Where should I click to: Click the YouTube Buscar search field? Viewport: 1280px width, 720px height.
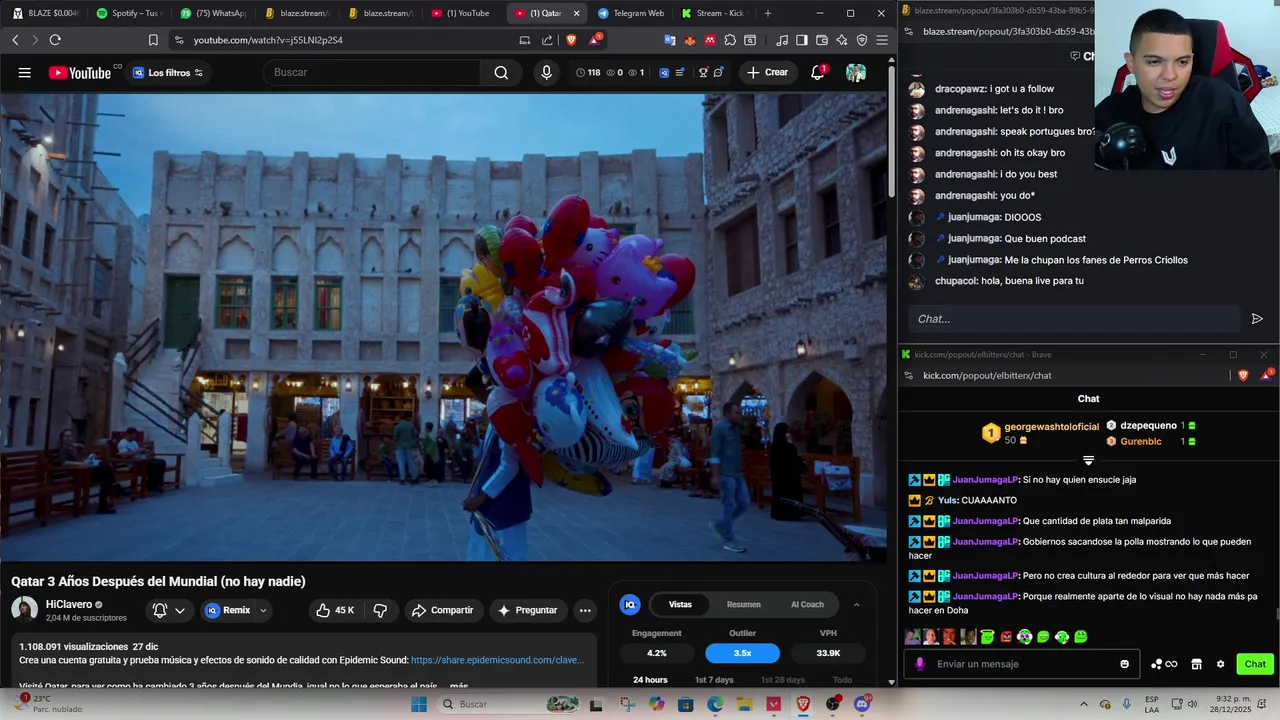click(370, 72)
